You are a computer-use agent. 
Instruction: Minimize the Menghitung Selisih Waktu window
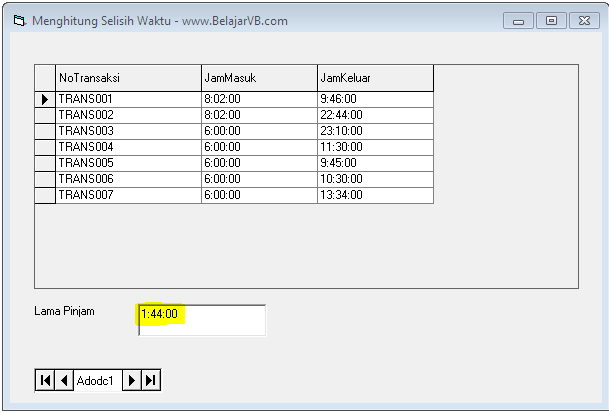tap(519, 21)
